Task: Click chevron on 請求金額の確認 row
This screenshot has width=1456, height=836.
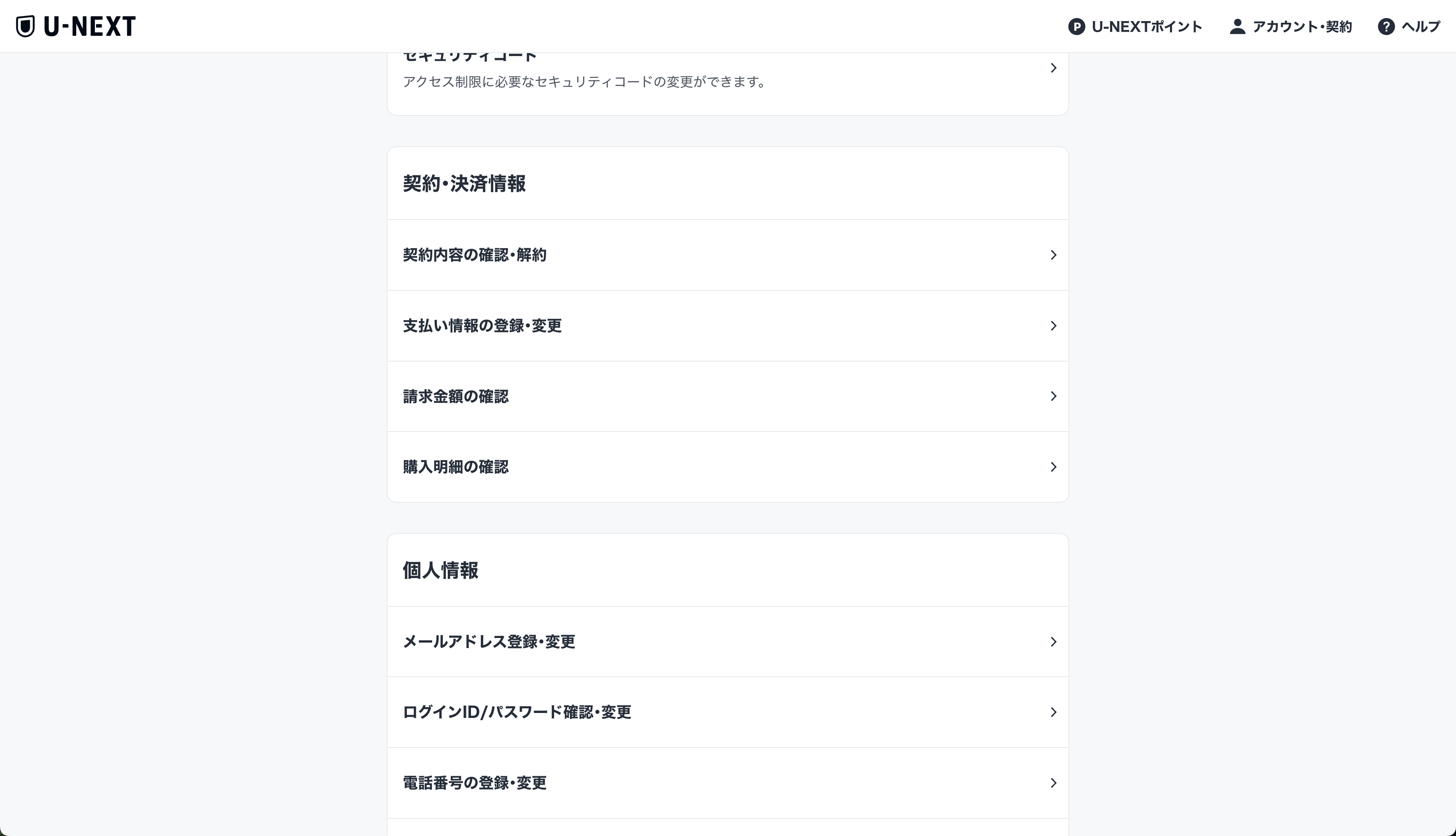Action: click(x=1053, y=396)
